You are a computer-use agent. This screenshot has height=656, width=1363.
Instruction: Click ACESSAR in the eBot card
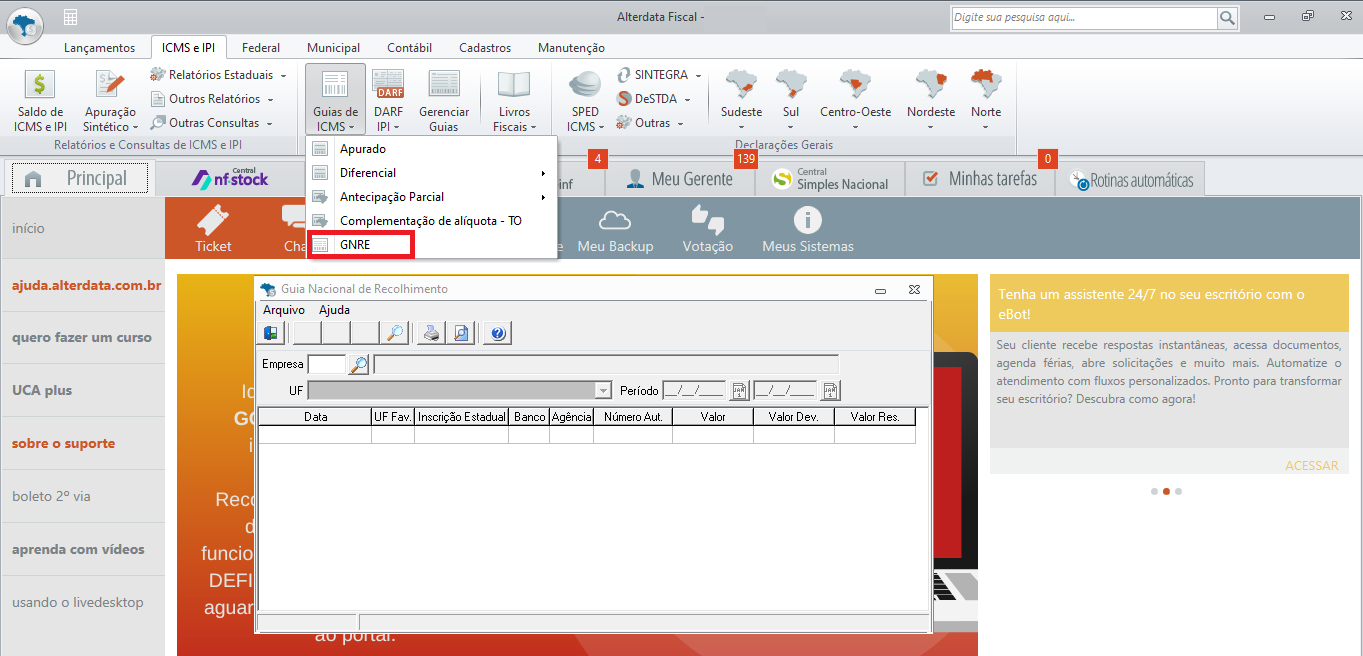[x=1311, y=466]
